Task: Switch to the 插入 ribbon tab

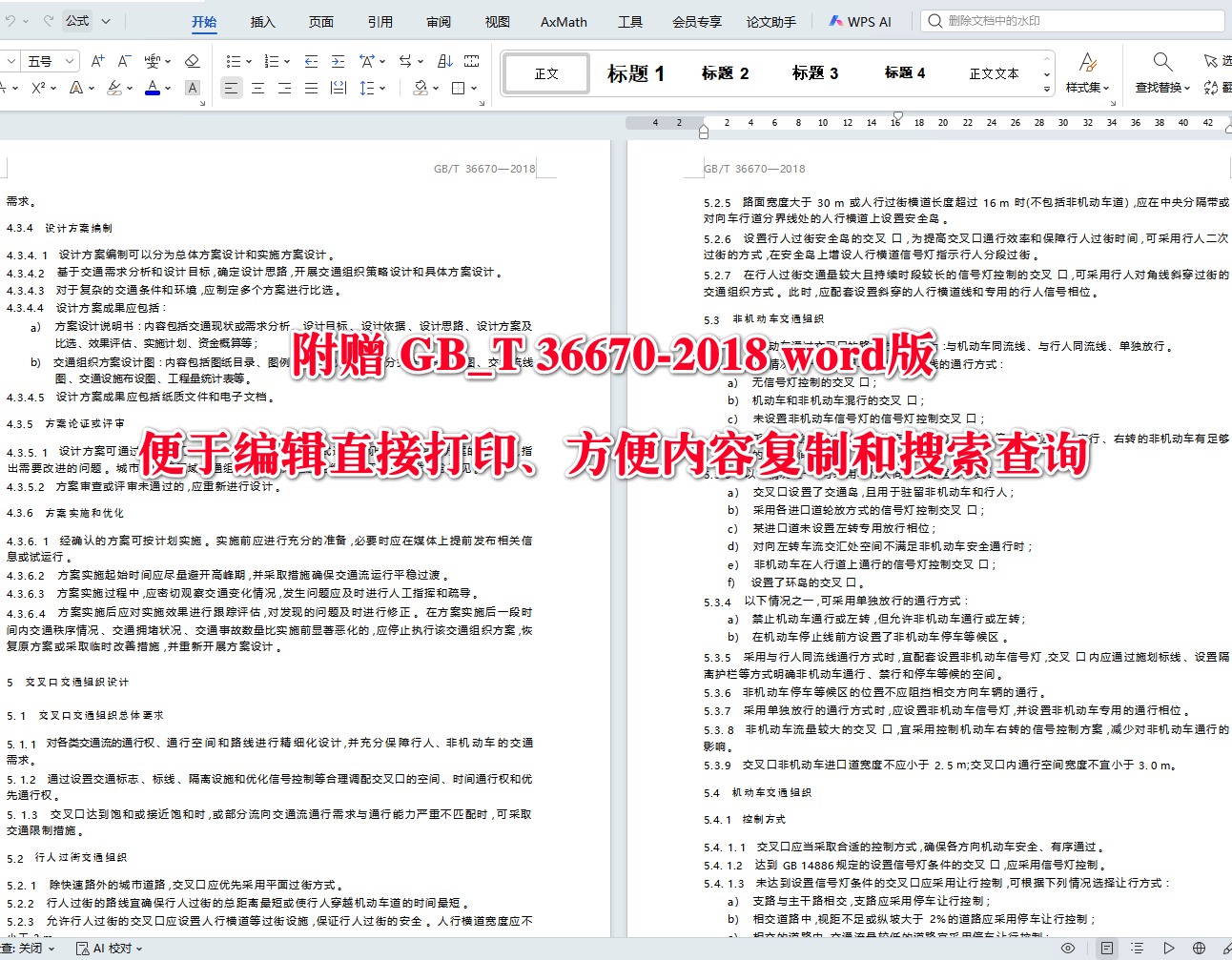Action: coord(261,21)
